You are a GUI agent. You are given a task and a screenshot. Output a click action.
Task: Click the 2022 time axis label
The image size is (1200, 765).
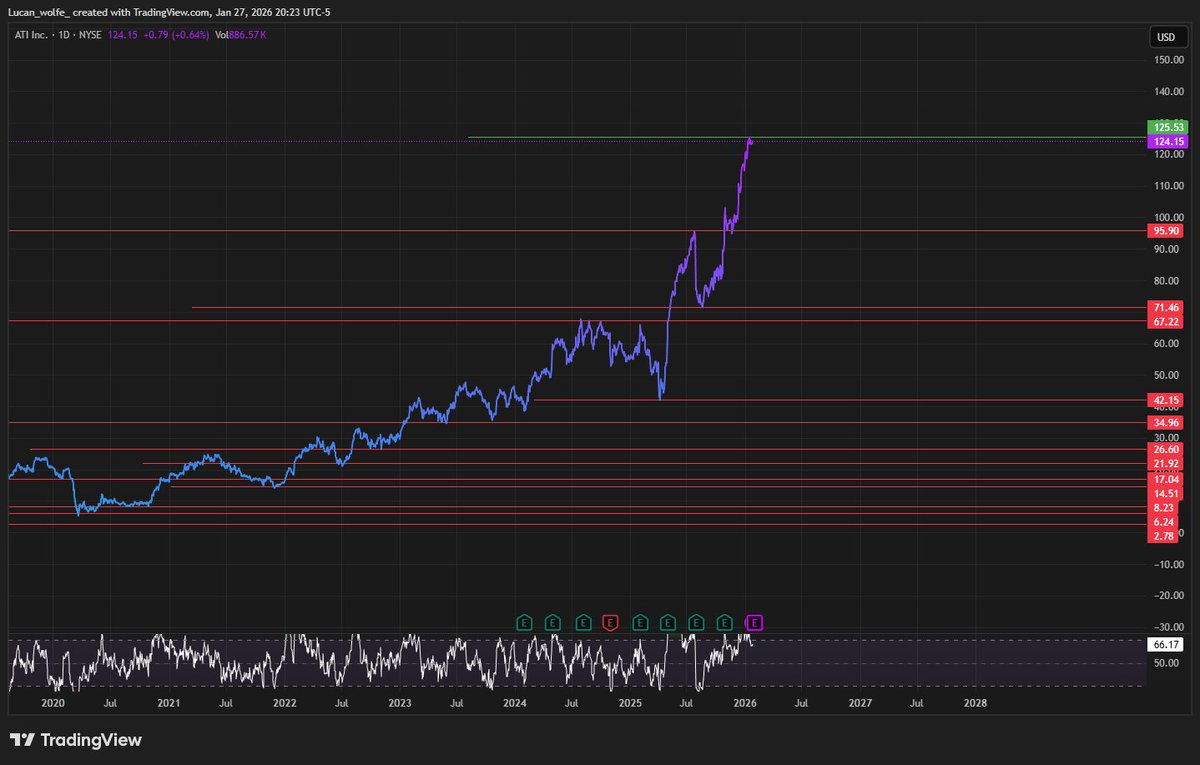[x=285, y=704]
